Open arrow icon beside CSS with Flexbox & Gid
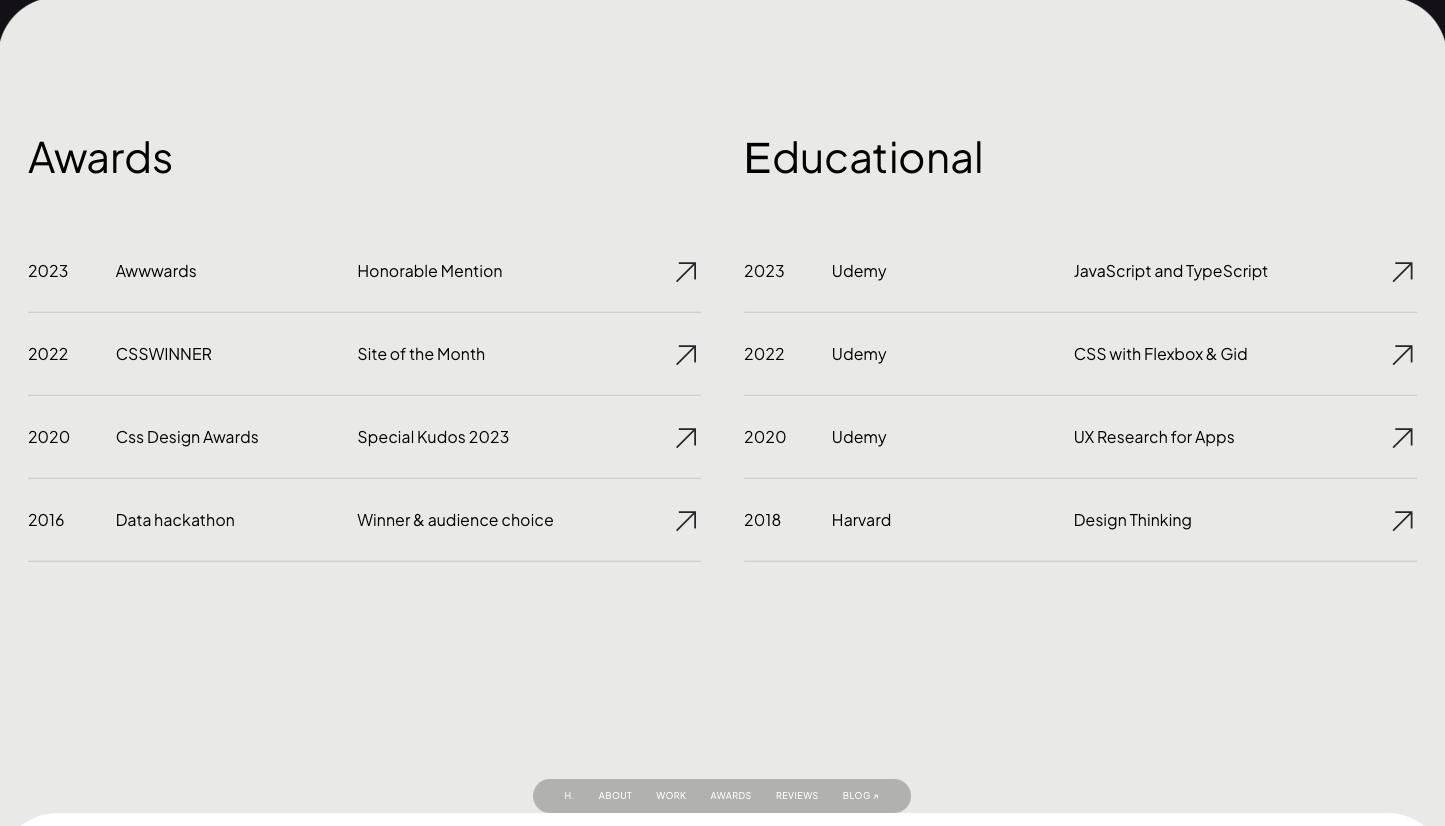Screen dimensions: 1445x826 pos(1402,355)
